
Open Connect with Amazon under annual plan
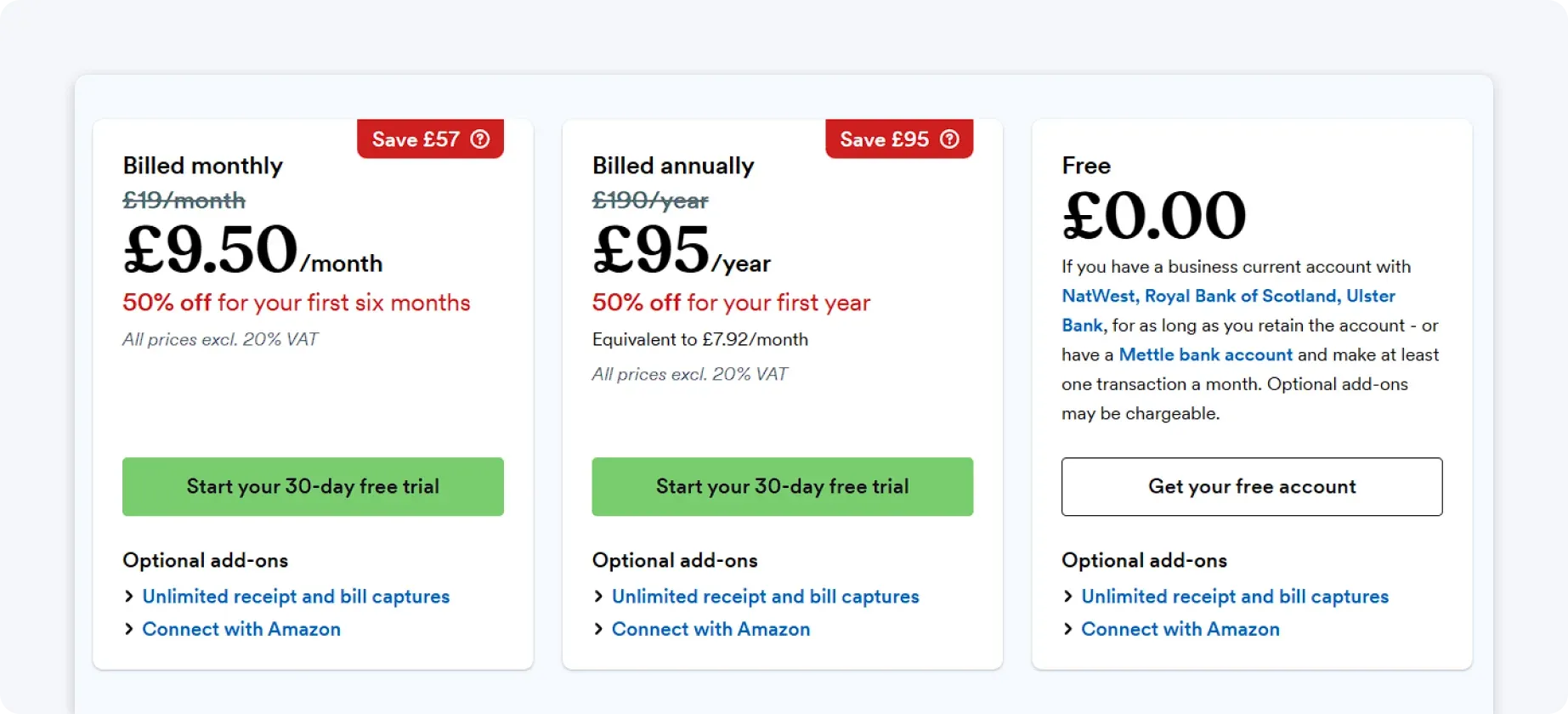[x=710, y=629]
